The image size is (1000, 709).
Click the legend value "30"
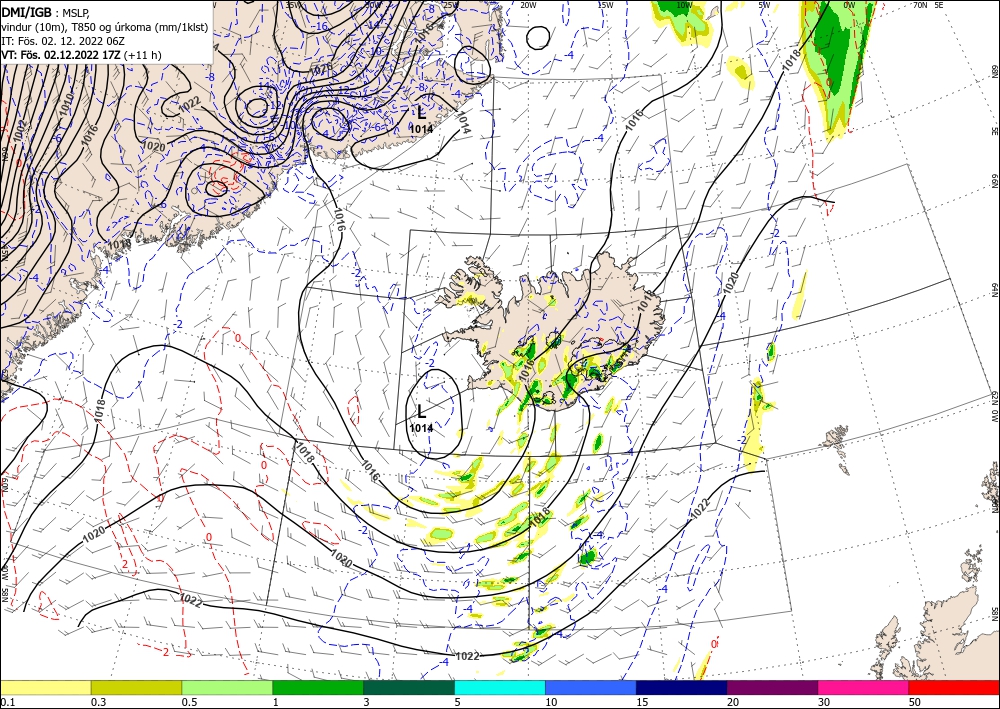(824, 702)
